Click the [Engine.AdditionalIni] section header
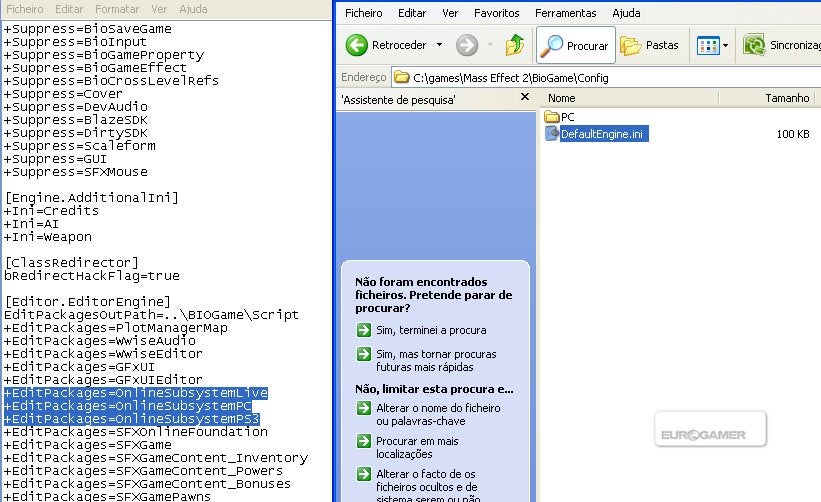This screenshot has height=502, width=821. 92,198
